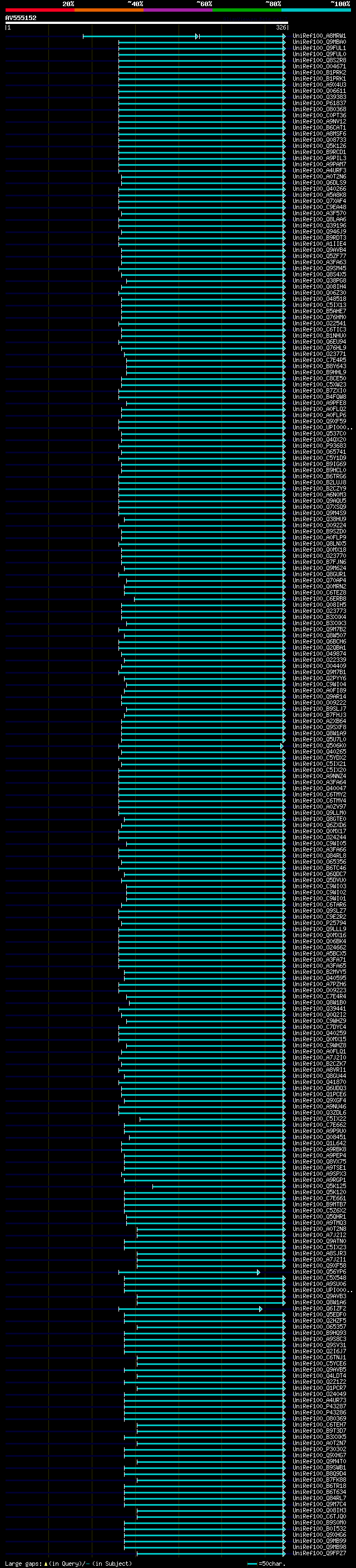This screenshot has height=1568, width=356.
Task: Select hit UniRef100_Q84RL7
Action: tap(319, 1498)
